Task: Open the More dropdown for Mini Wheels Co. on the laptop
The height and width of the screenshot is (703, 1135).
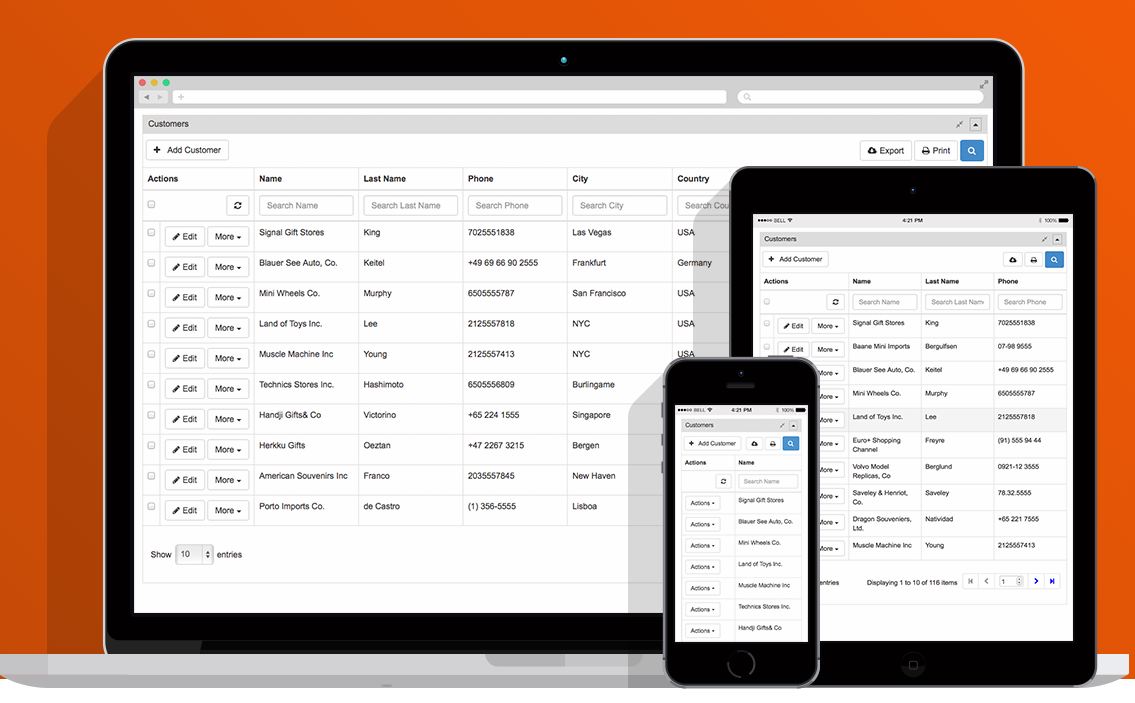Action: [x=228, y=298]
